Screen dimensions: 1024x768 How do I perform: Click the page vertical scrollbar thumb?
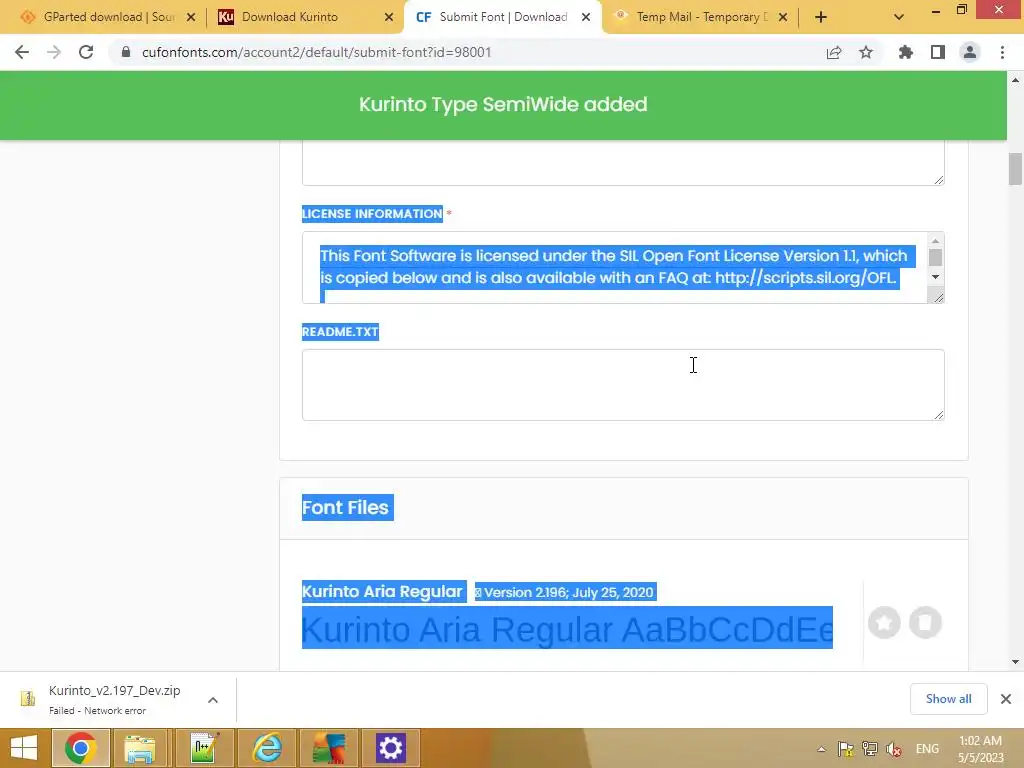click(x=1015, y=169)
